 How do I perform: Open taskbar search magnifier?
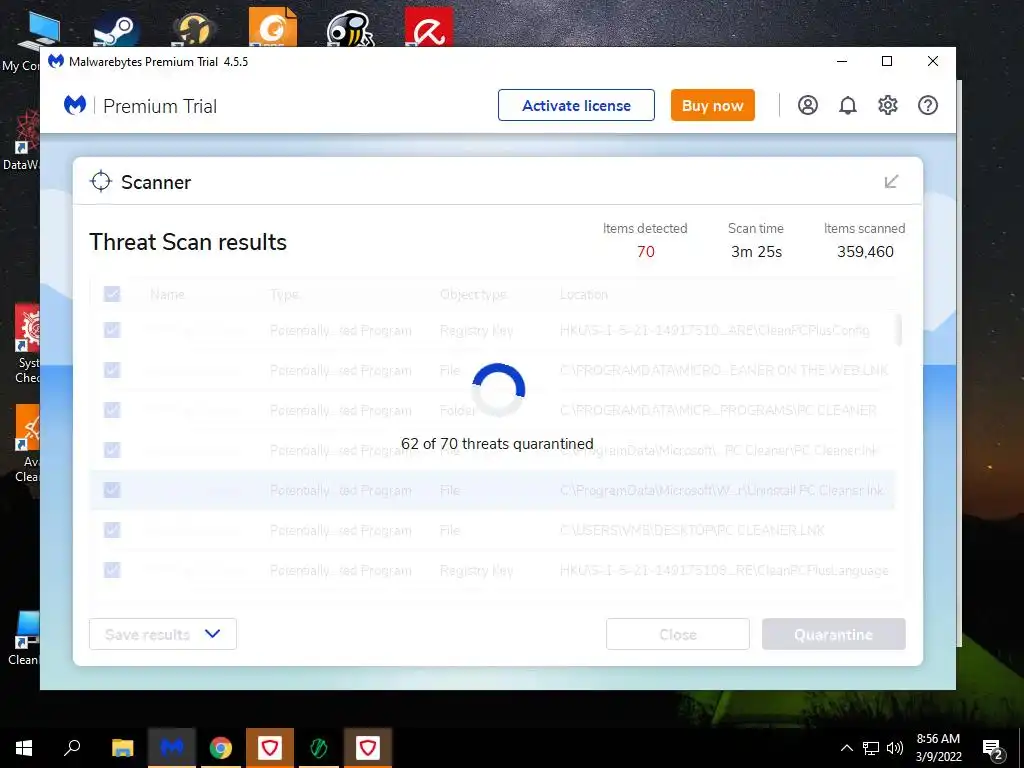(72, 748)
